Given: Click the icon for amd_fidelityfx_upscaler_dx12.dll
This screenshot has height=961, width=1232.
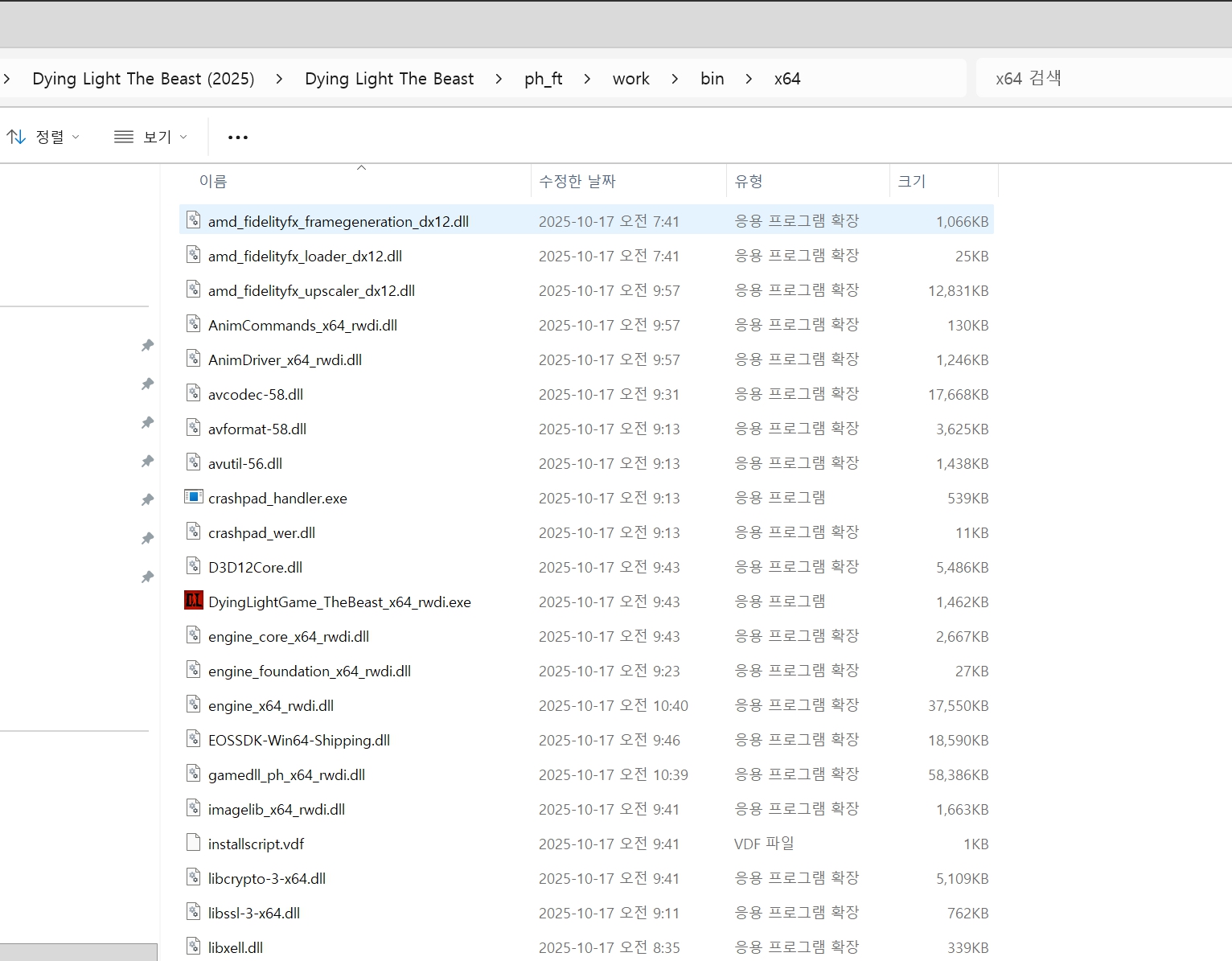Looking at the screenshot, I should 193,290.
